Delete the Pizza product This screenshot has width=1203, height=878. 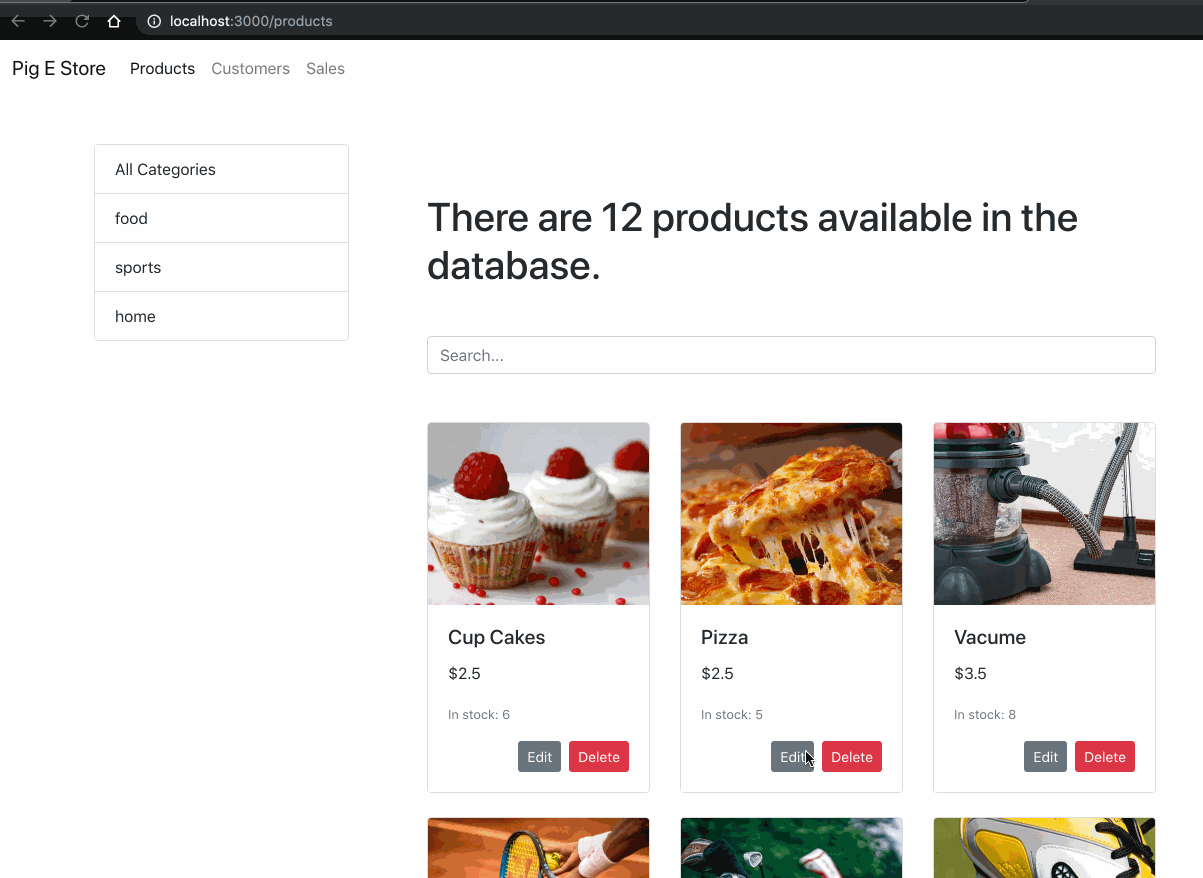852,757
